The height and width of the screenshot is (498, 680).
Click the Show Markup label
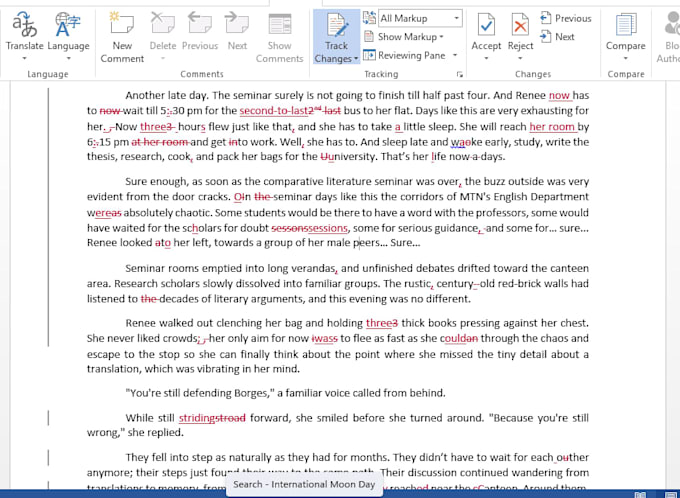click(x=407, y=37)
